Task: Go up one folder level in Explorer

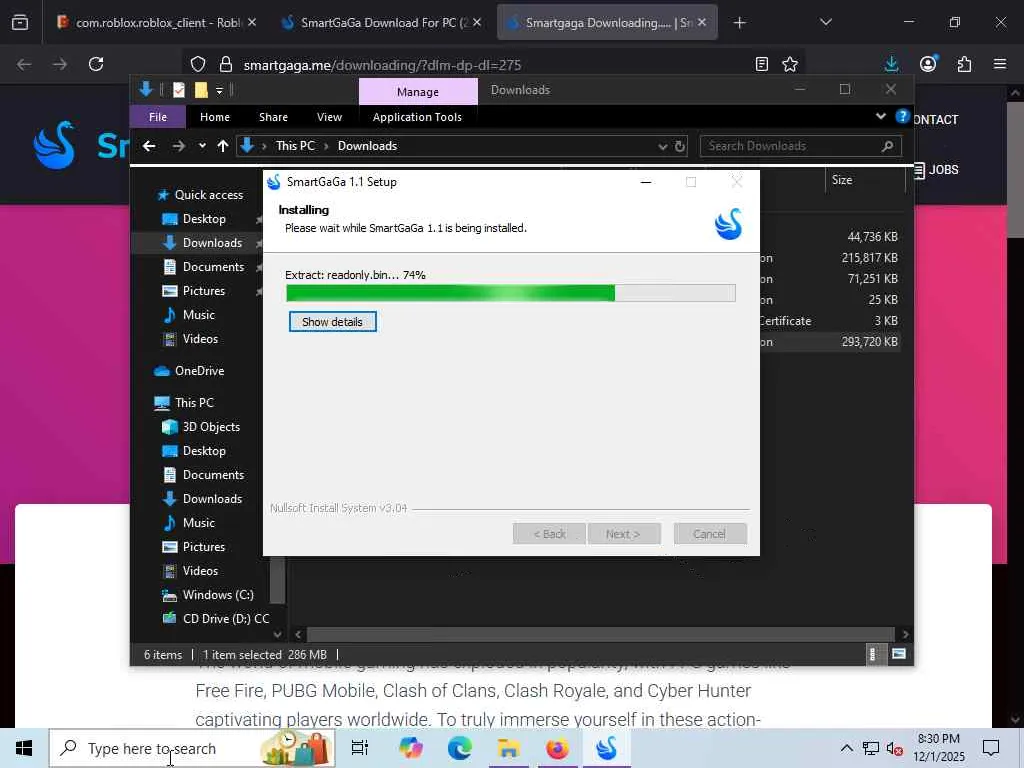Action: pyautogui.click(x=223, y=146)
